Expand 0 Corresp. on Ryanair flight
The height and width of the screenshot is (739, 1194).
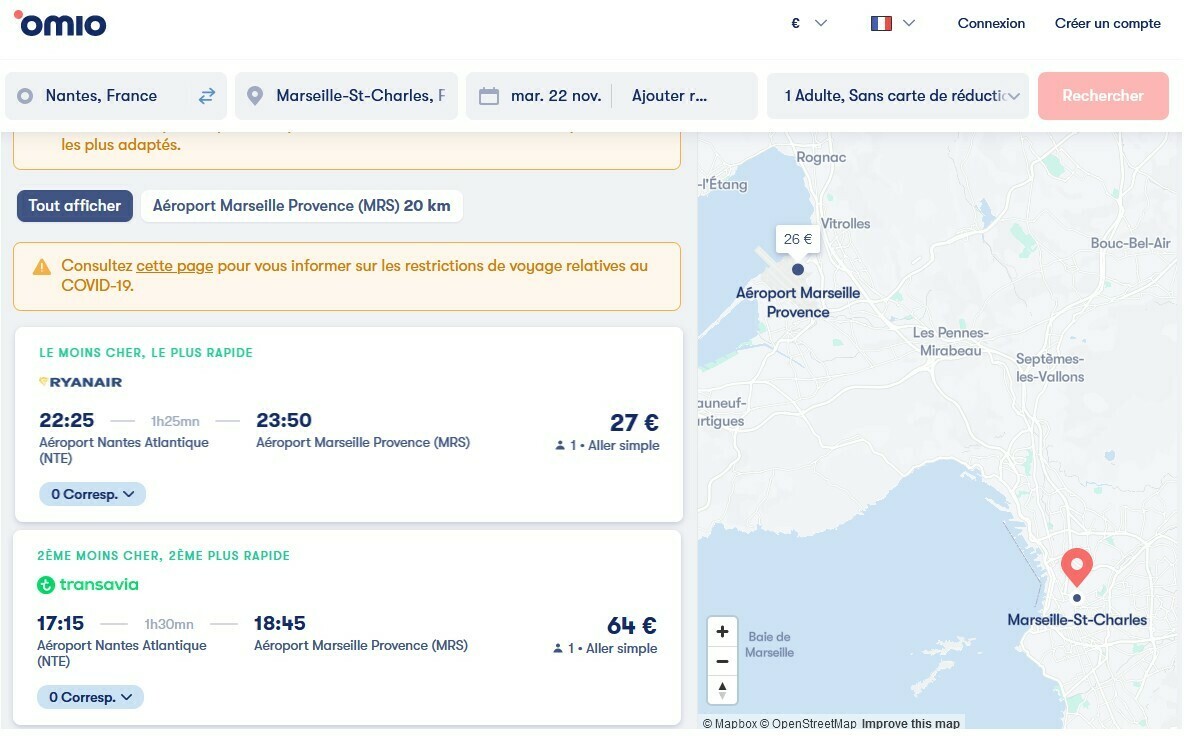92,494
